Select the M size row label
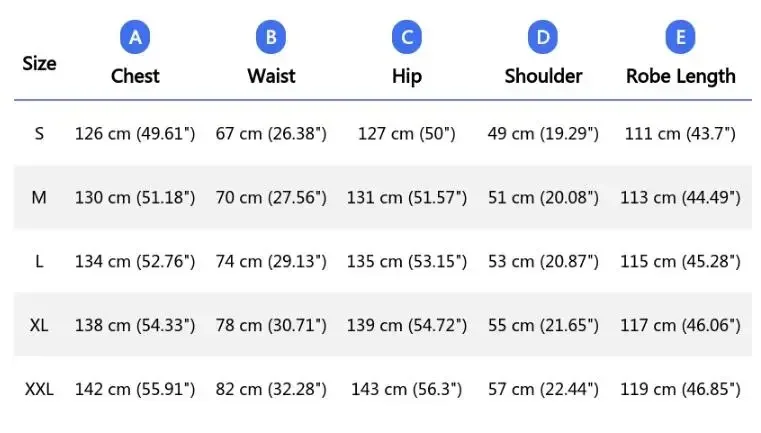 (x=39, y=197)
